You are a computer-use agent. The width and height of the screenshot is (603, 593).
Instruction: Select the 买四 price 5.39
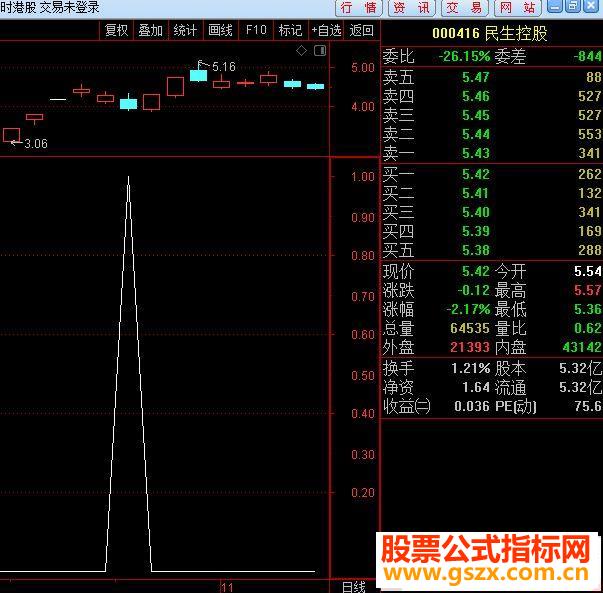(476, 231)
